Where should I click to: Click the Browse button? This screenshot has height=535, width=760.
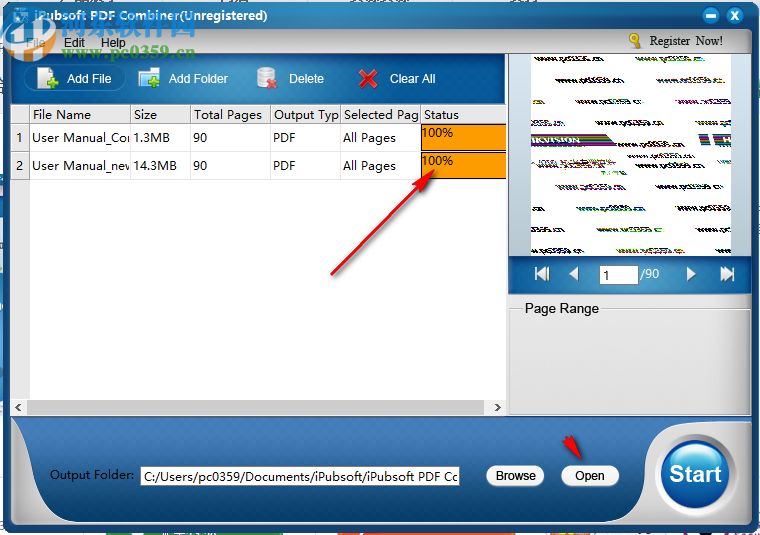[x=515, y=475]
